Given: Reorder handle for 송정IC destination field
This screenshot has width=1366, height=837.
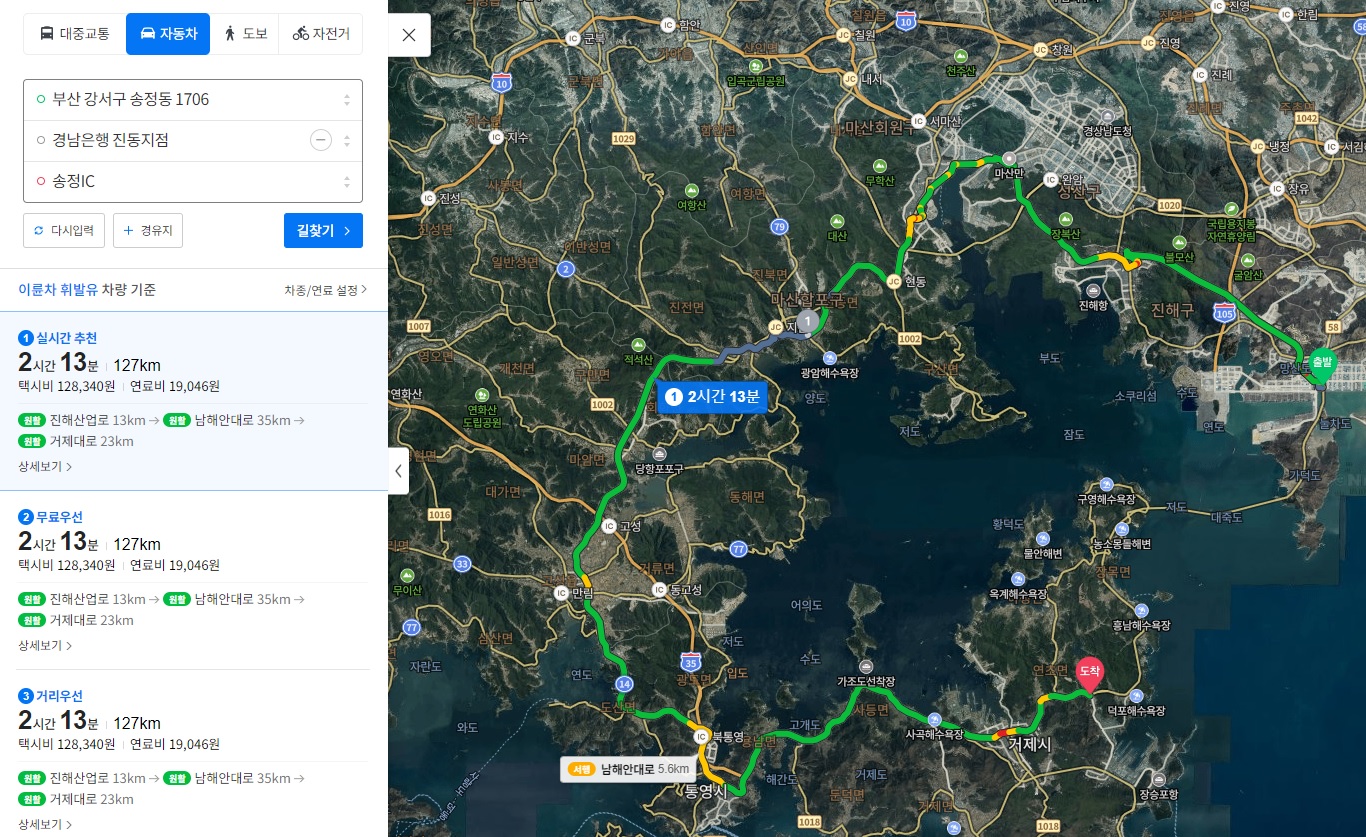Looking at the screenshot, I should [x=347, y=182].
